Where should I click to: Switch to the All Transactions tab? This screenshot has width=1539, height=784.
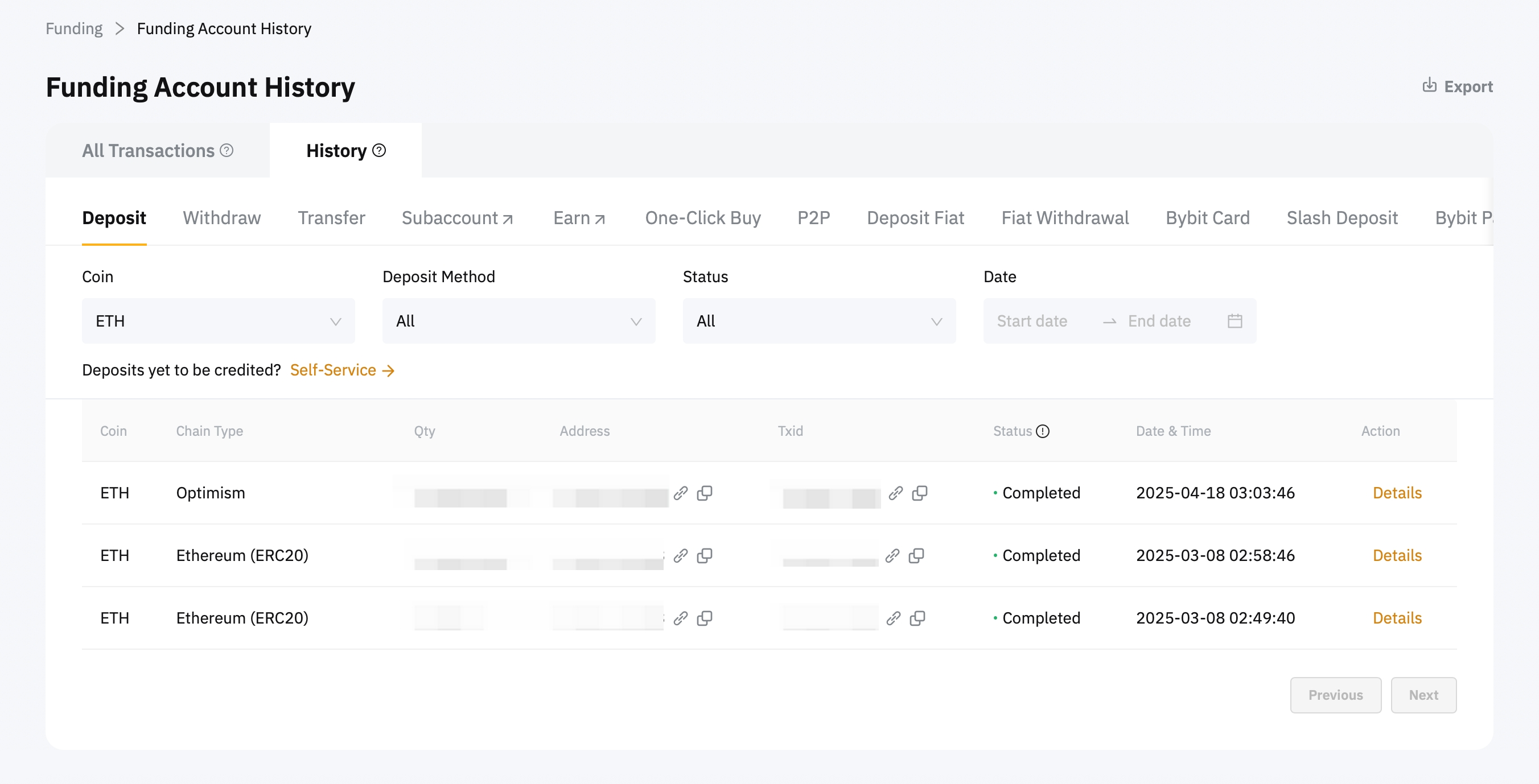[x=148, y=150]
